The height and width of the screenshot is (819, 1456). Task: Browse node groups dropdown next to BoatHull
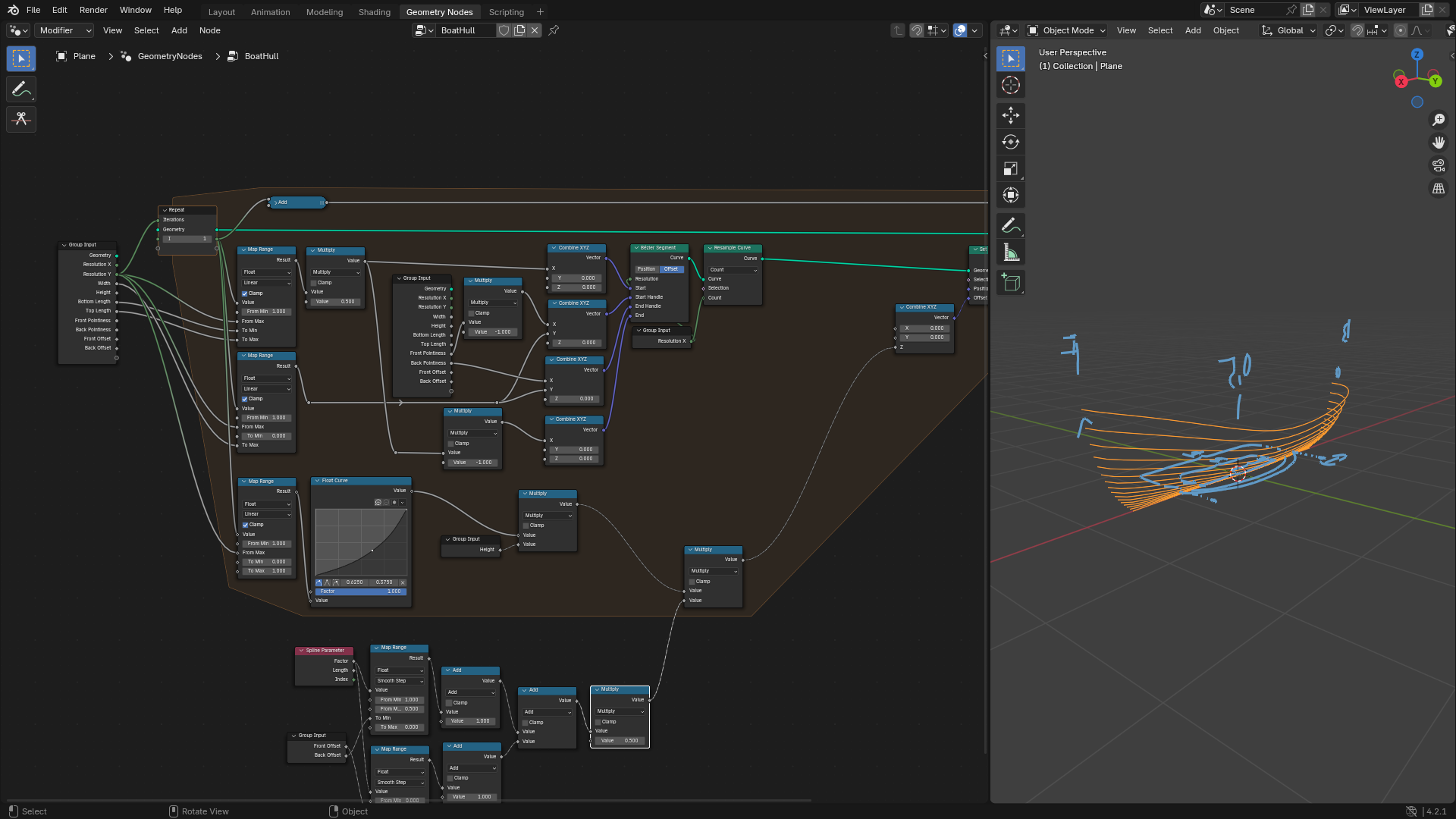click(424, 30)
